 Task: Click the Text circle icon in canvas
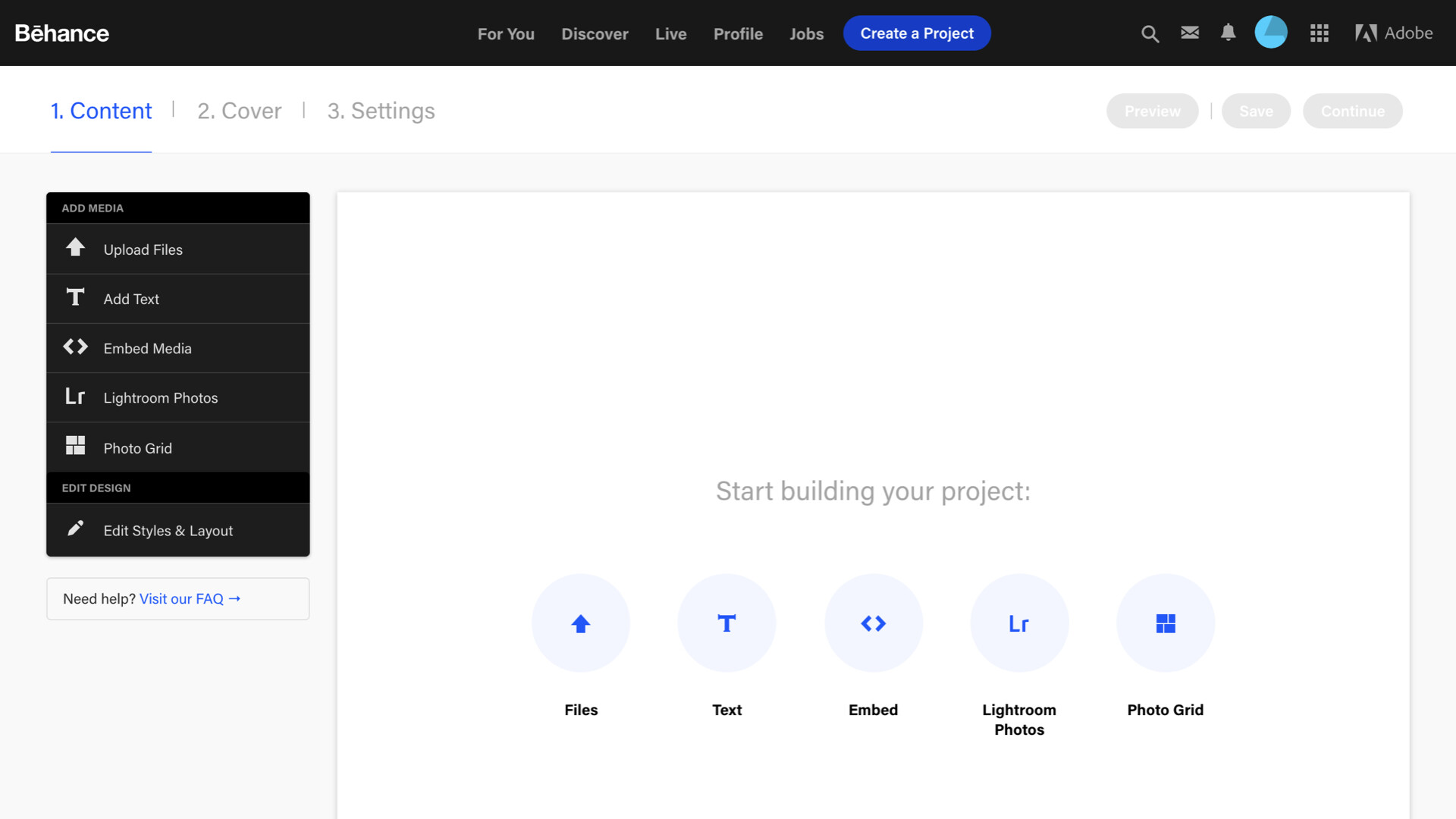[x=726, y=623]
